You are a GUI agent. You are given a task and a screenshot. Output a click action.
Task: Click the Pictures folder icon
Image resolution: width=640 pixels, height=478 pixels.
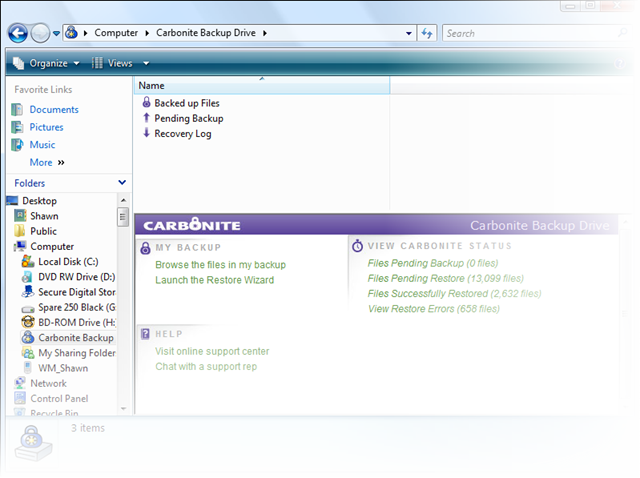pyautogui.click(x=17, y=127)
